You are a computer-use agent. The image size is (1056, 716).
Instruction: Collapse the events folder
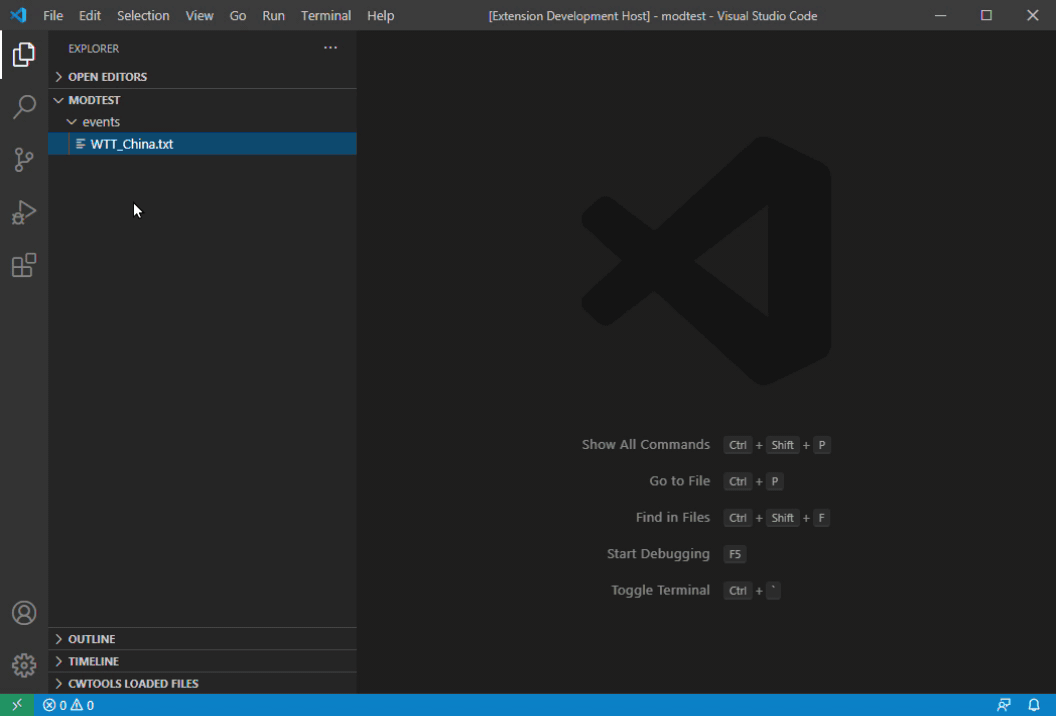pos(202,122)
